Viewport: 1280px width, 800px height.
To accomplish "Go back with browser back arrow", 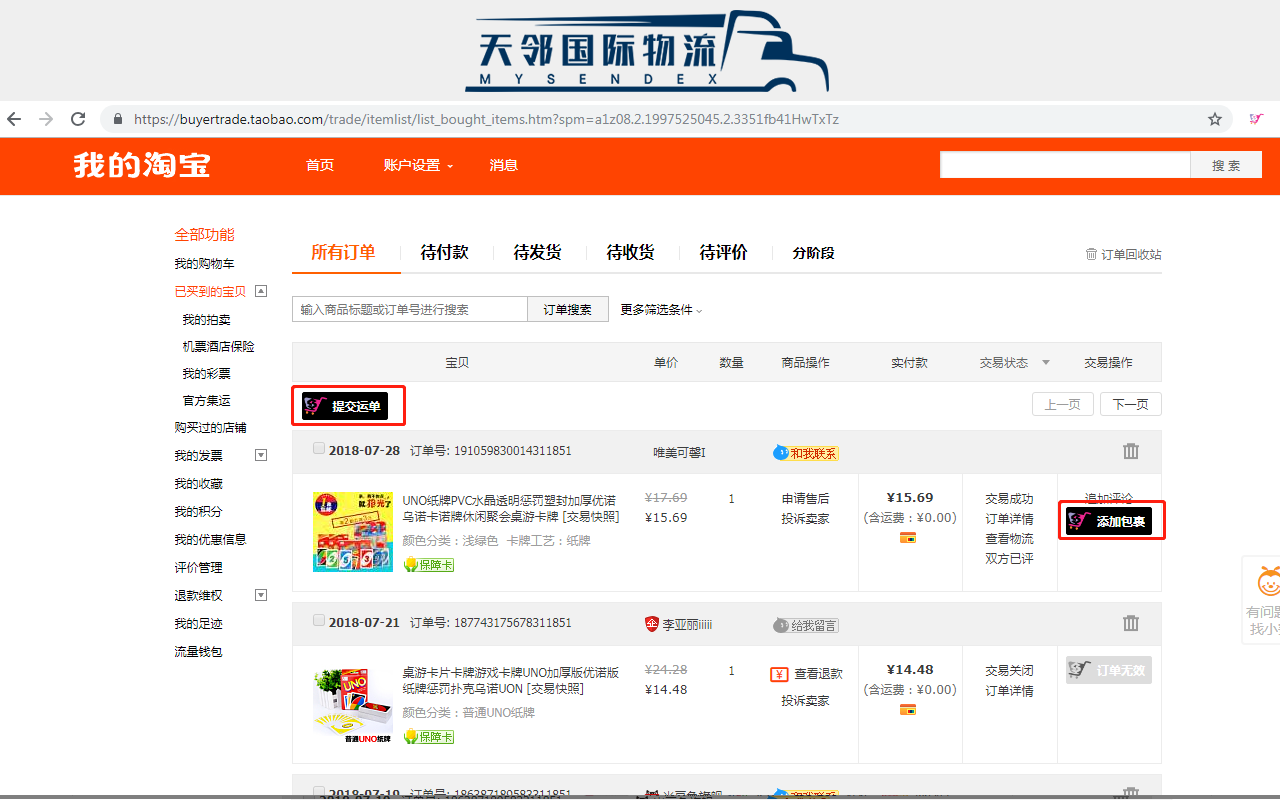I will point(14,119).
